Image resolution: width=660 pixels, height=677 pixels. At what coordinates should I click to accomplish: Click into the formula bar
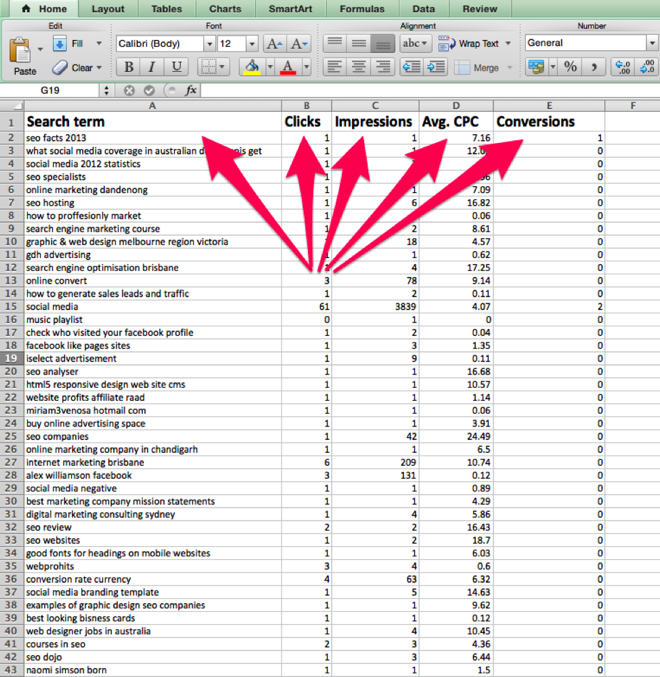tap(430, 90)
